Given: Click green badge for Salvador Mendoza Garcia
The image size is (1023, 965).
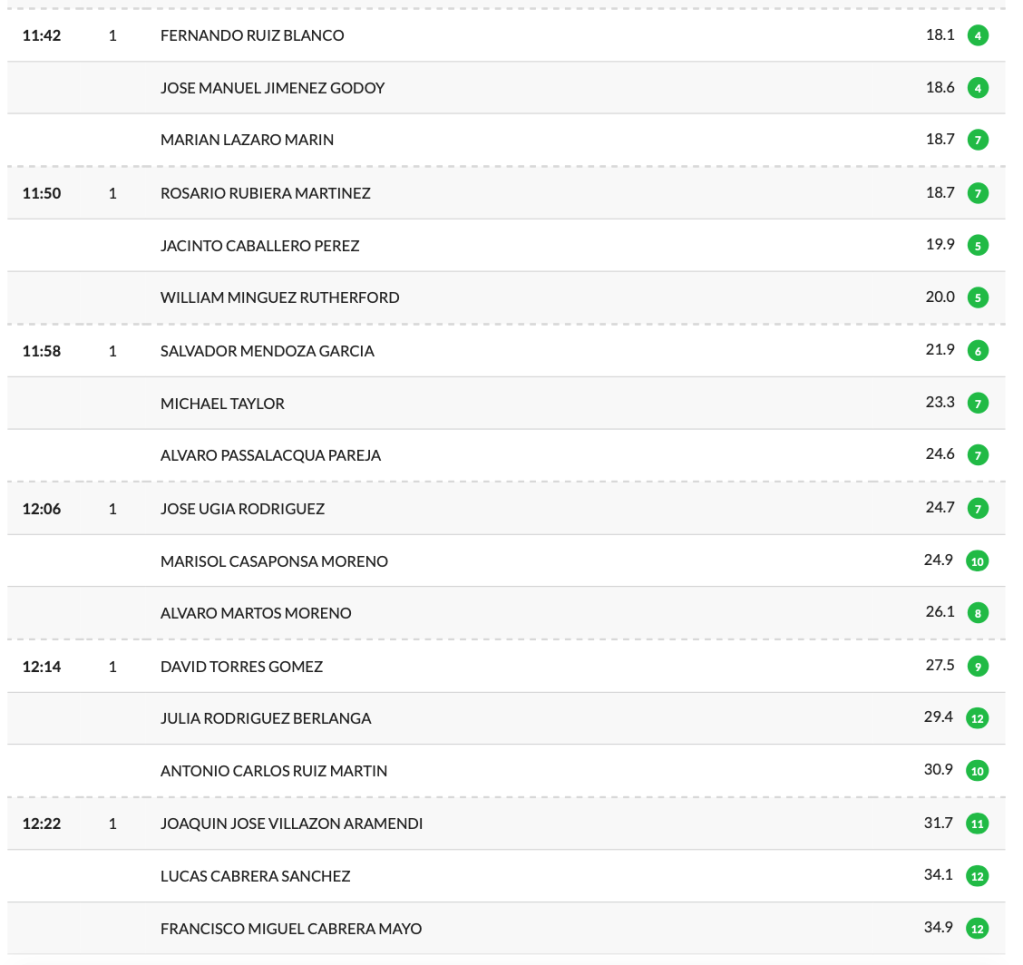Looking at the screenshot, I should 978,351.
